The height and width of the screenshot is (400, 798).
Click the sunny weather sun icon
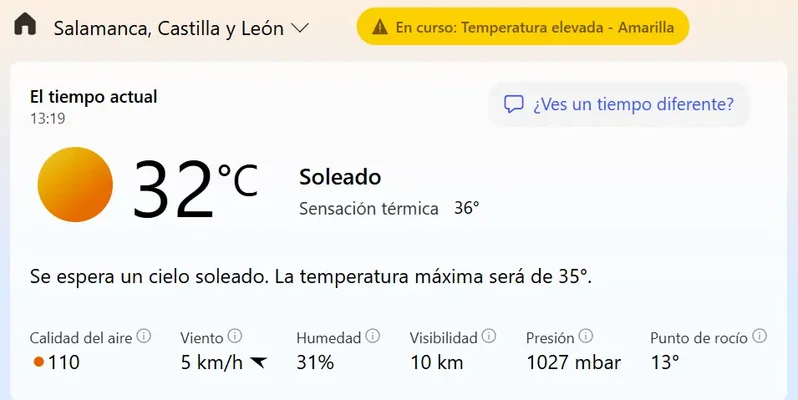tap(75, 184)
